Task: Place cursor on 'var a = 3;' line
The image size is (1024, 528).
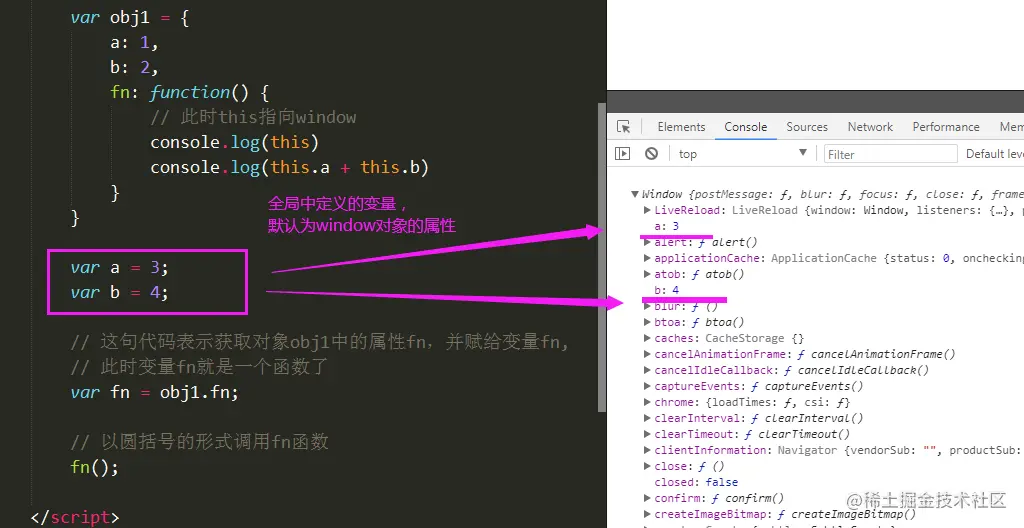Action: [x=120, y=268]
